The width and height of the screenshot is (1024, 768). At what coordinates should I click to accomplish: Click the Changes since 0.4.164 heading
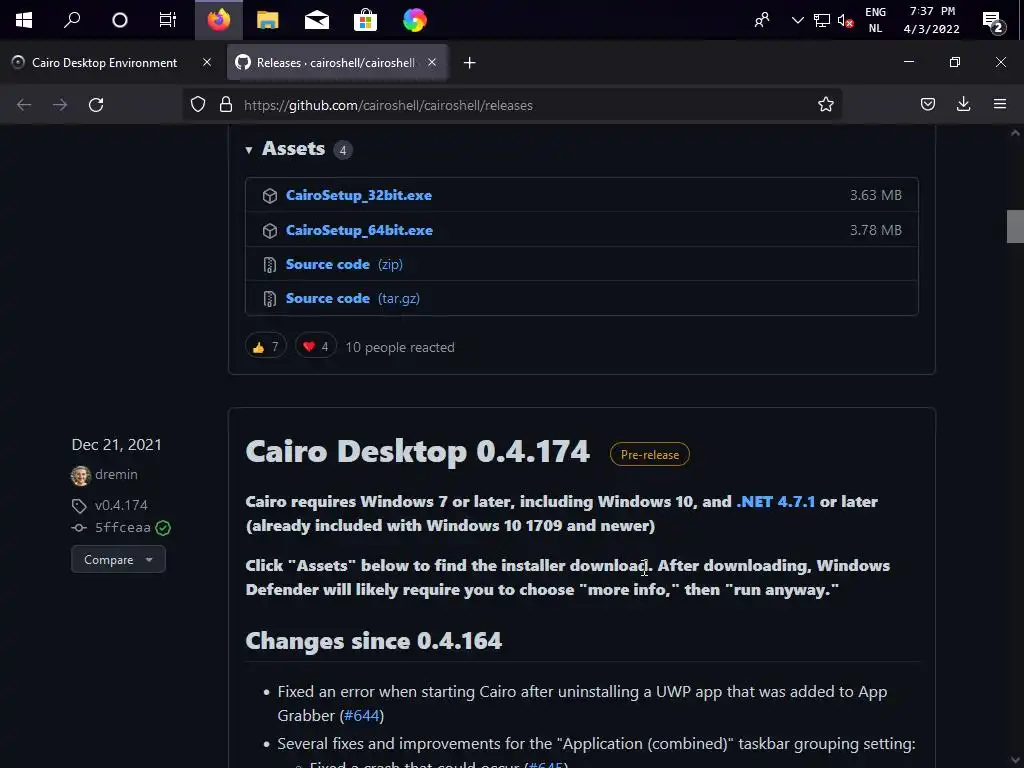pyautogui.click(x=374, y=641)
